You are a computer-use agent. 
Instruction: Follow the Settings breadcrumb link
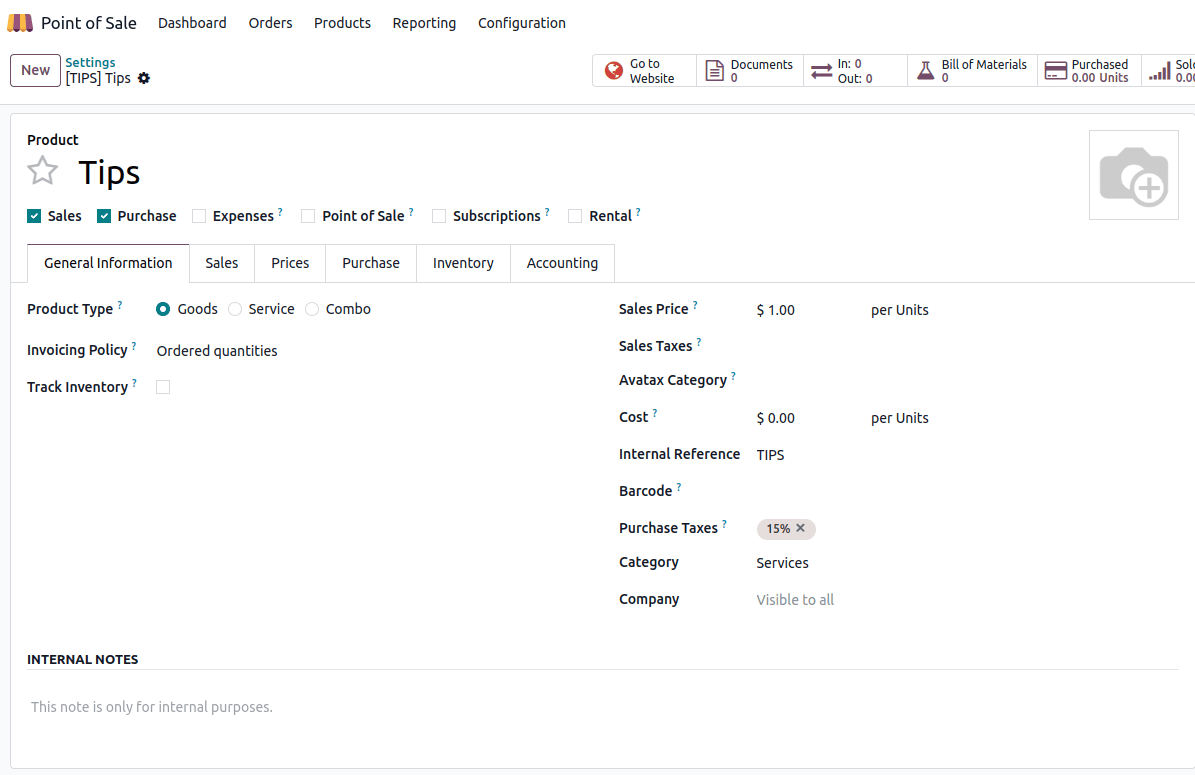point(90,62)
